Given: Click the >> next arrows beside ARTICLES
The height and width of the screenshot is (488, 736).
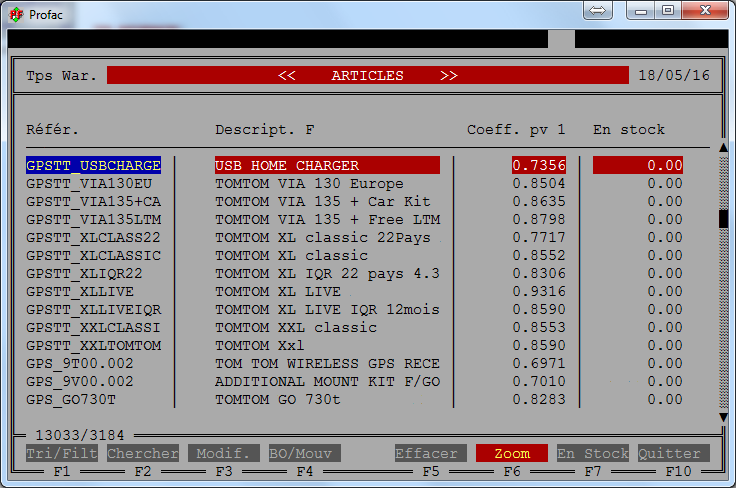Looking at the screenshot, I should point(449,75).
